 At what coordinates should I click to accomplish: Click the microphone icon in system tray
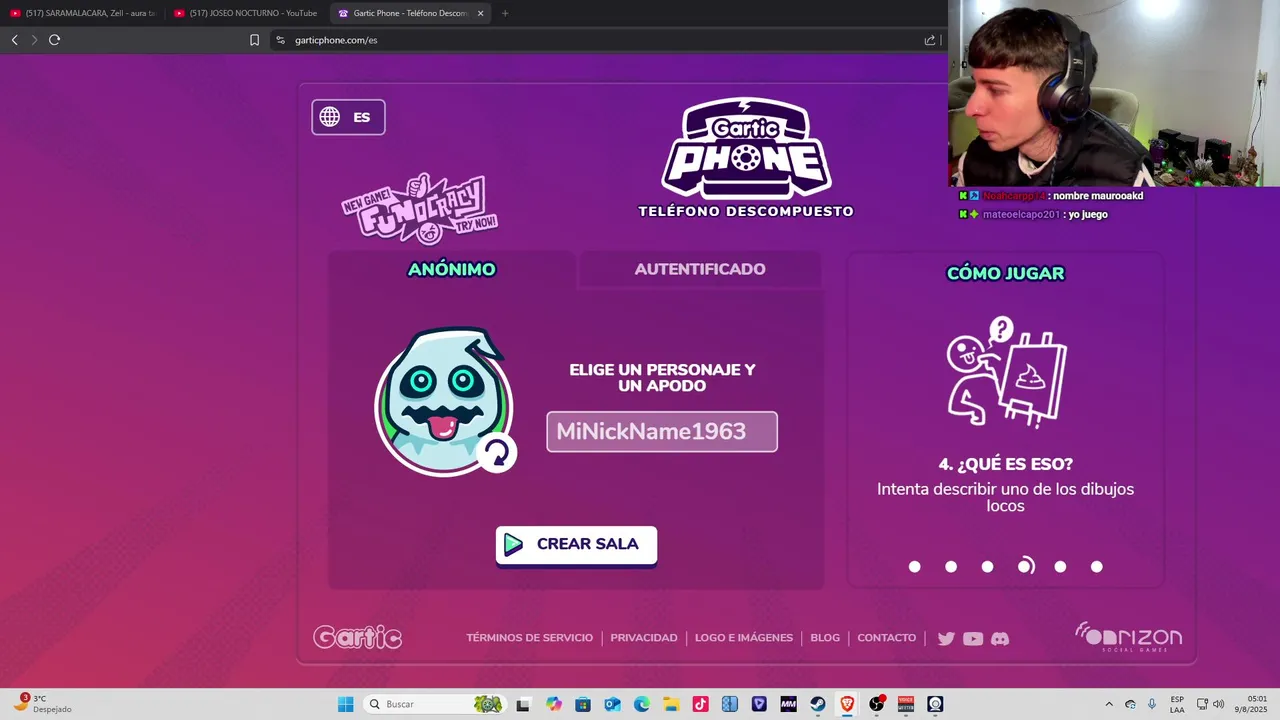[1152, 704]
